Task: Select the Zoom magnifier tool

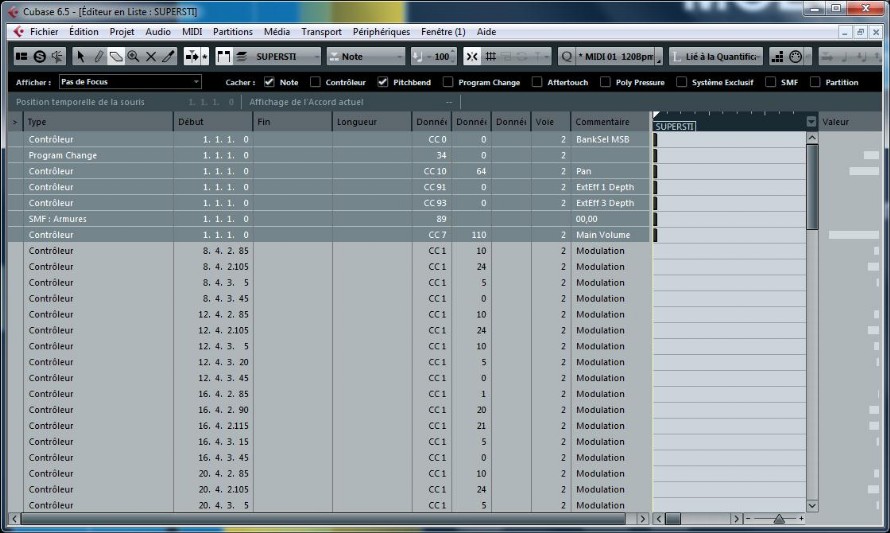Action: (x=133, y=56)
